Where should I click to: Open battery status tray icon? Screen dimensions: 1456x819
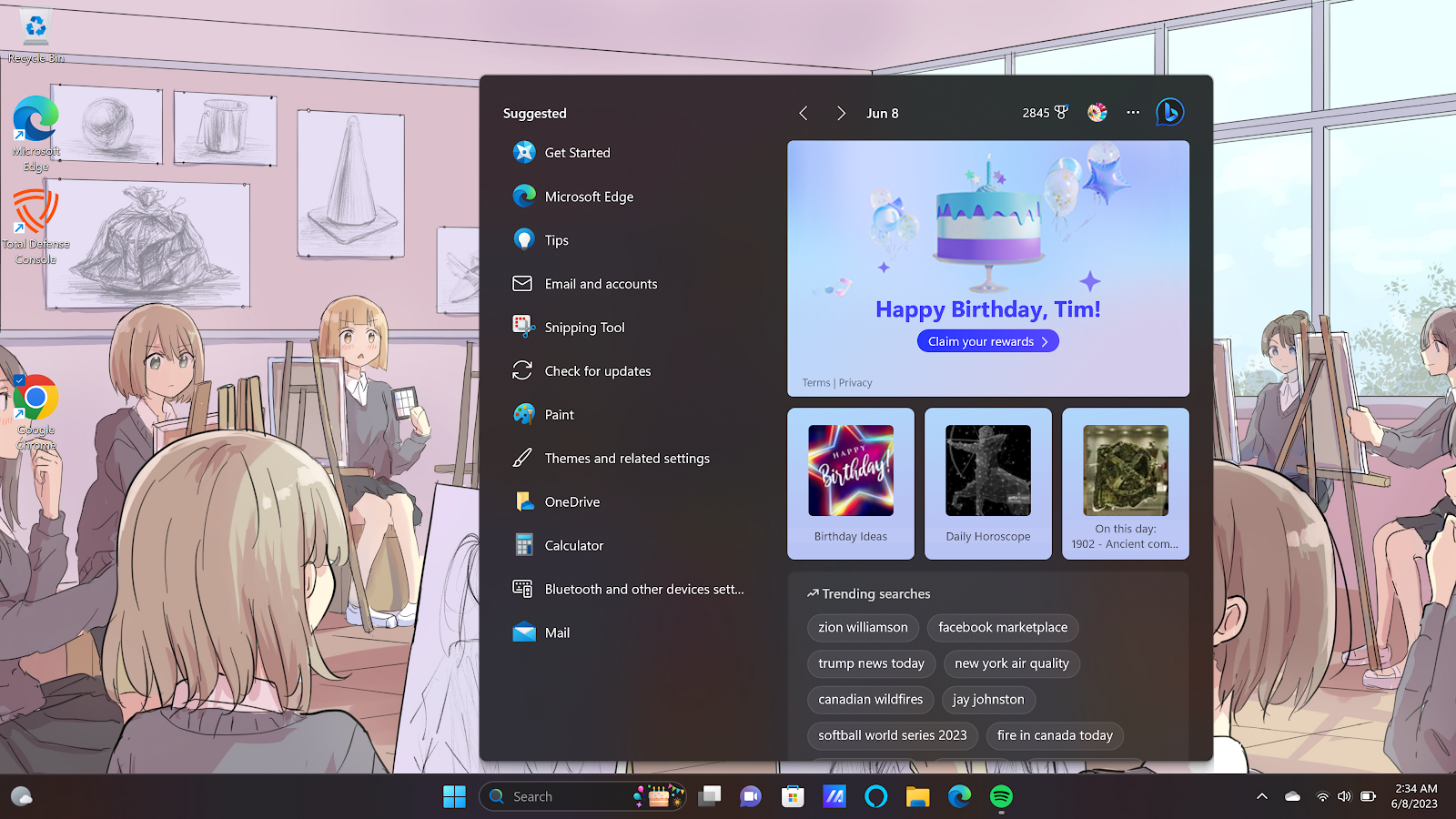pos(1368,796)
